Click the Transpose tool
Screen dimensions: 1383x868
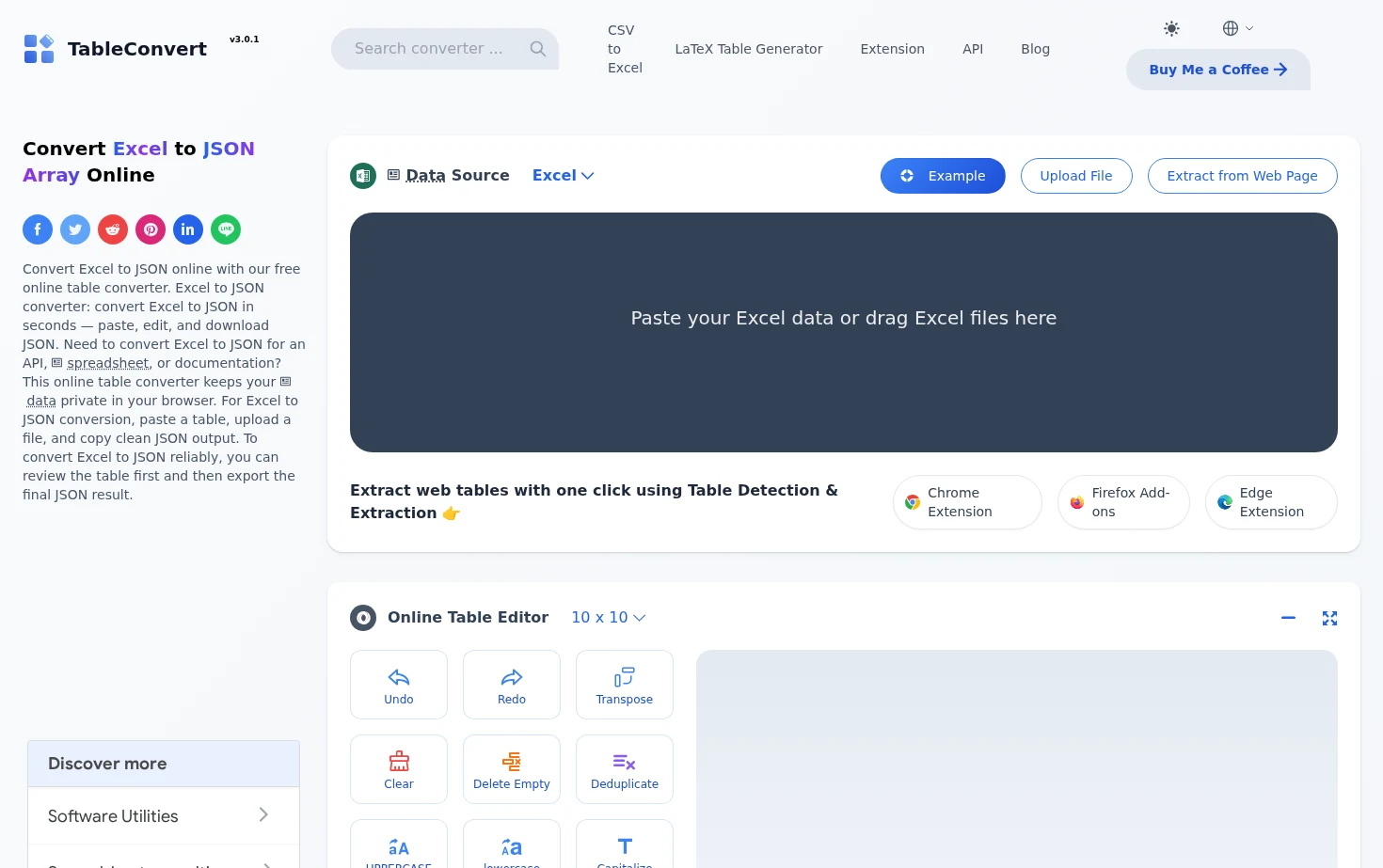(x=625, y=685)
